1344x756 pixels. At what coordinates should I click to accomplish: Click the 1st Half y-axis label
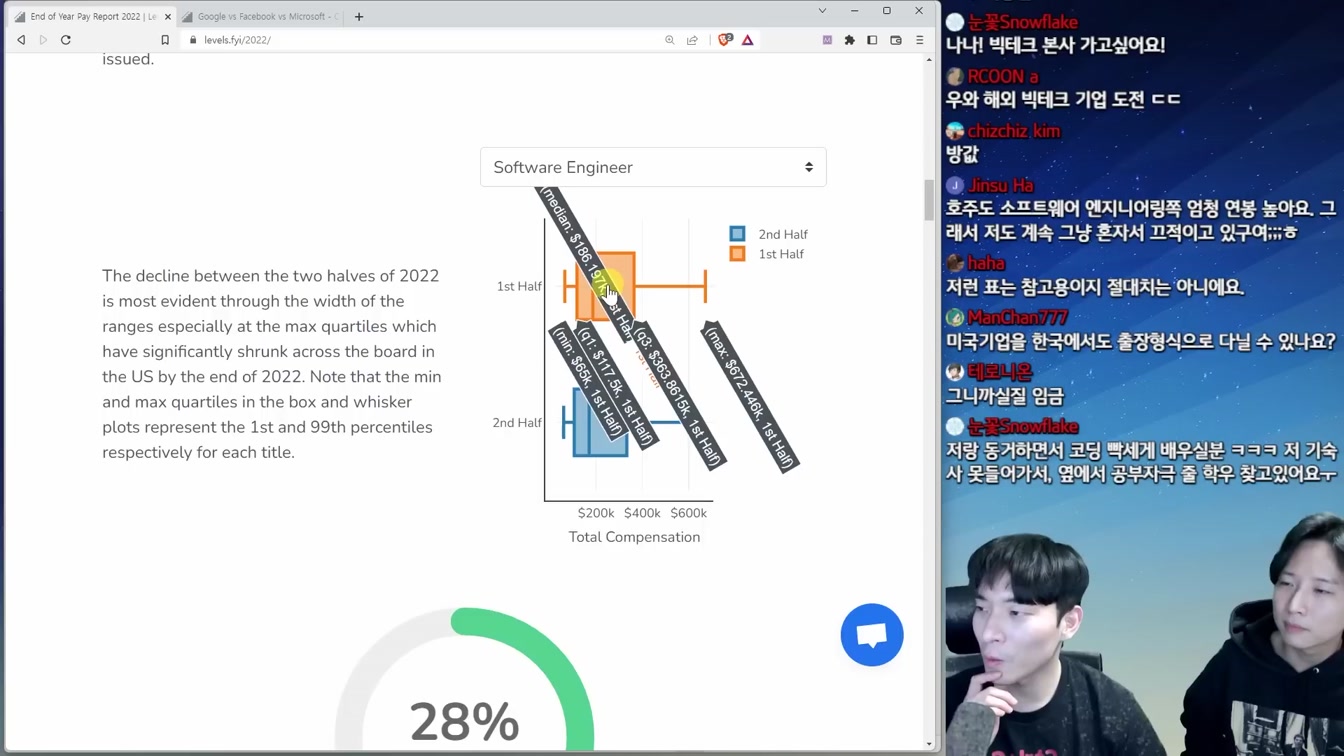click(x=519, y=286)
